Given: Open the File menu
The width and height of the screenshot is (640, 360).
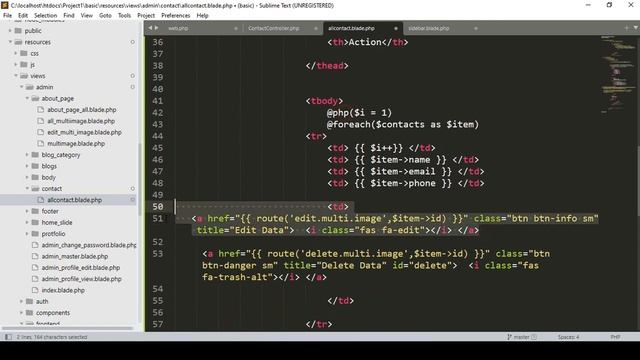Looking at the screenshot, I should [7, 16].
